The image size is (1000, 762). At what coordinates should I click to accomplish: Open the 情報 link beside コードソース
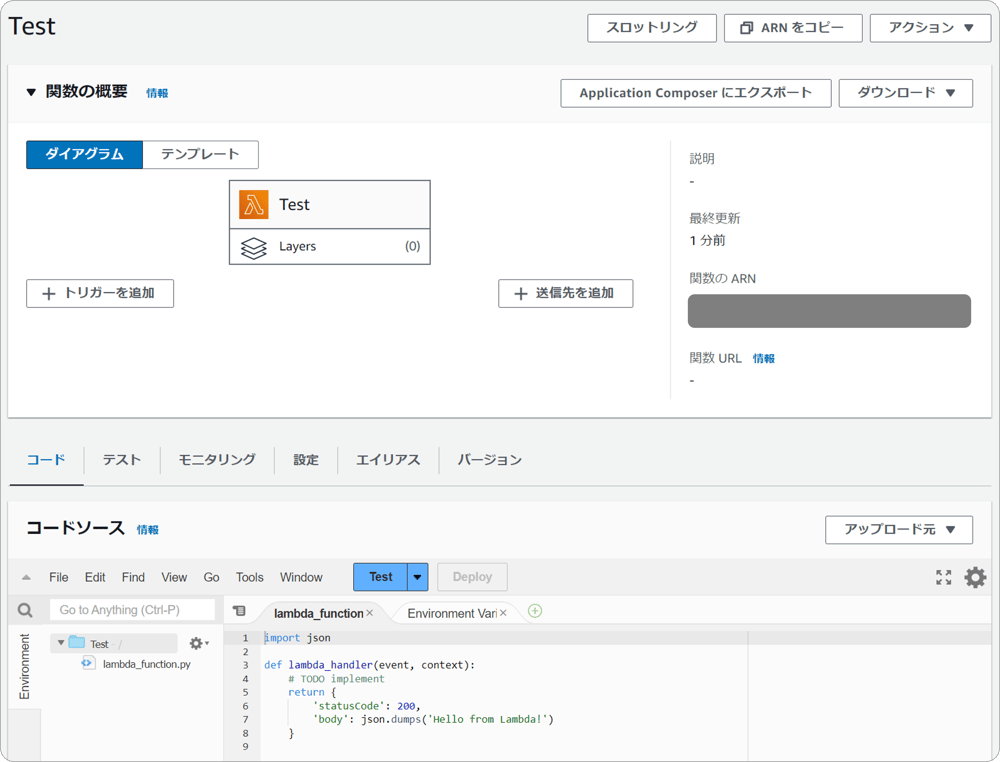coord(147,530)
